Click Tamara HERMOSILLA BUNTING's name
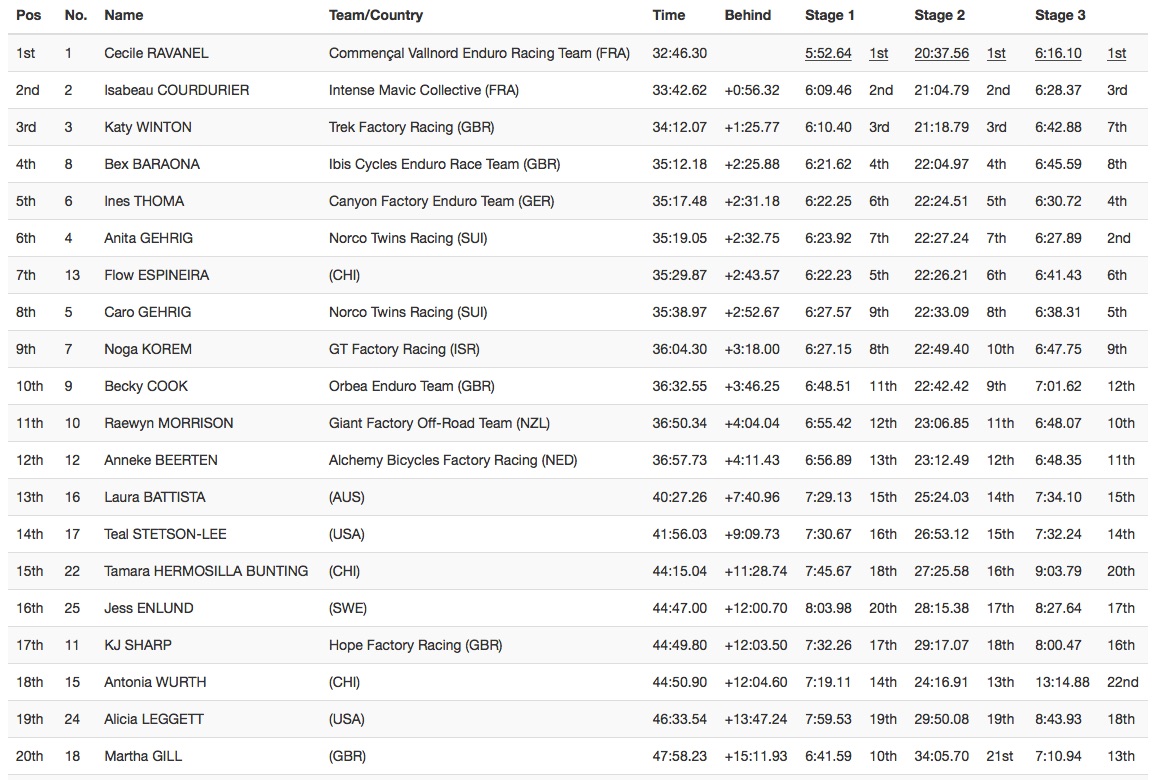The image size is (1159, 780). click(x=206, y=571)
